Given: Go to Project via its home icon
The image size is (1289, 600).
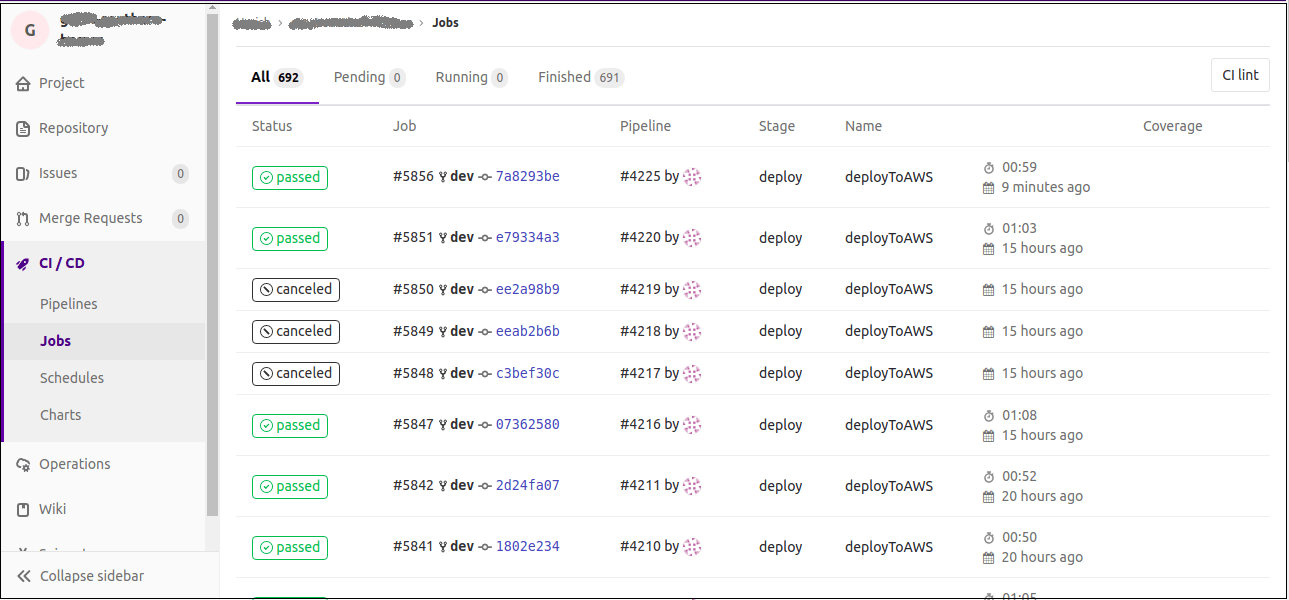Looking at the screenshot, I should pyautogui.click(x=22, y=82).
